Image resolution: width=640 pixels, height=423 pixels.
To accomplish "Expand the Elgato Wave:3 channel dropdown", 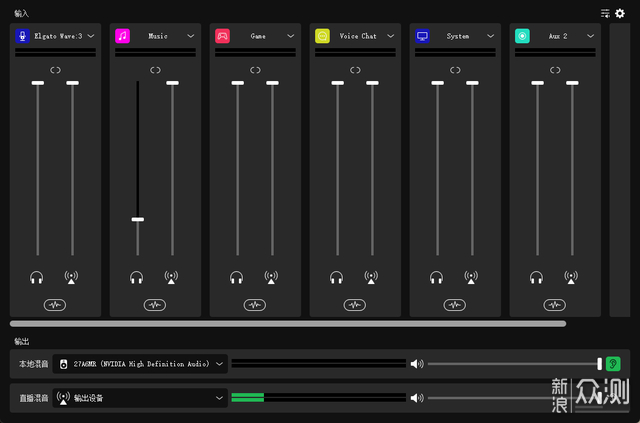I will [91, 36].
